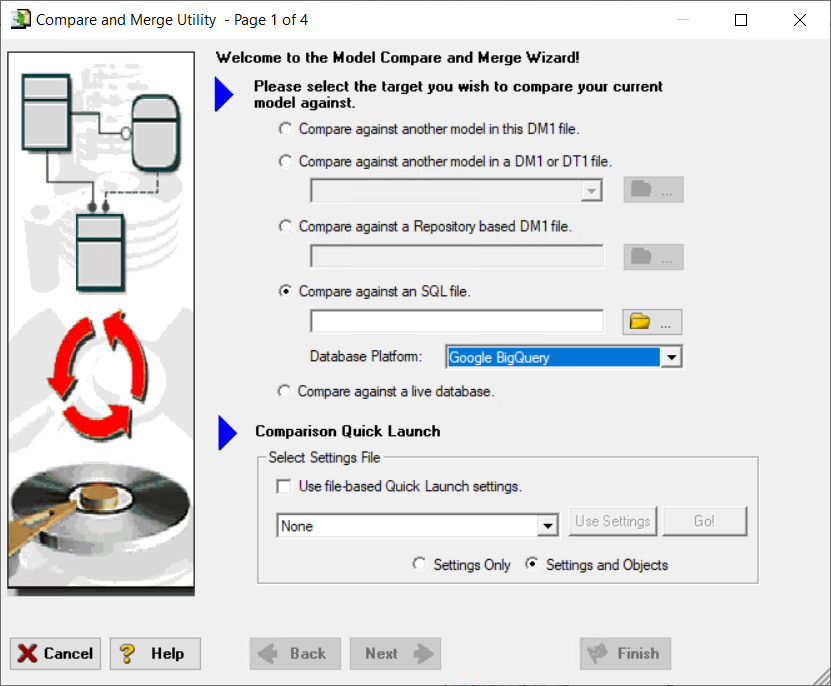This screenshot has height=686, width=831.
Task: Choose the Settings Only radio option
Action: point(419,564)
